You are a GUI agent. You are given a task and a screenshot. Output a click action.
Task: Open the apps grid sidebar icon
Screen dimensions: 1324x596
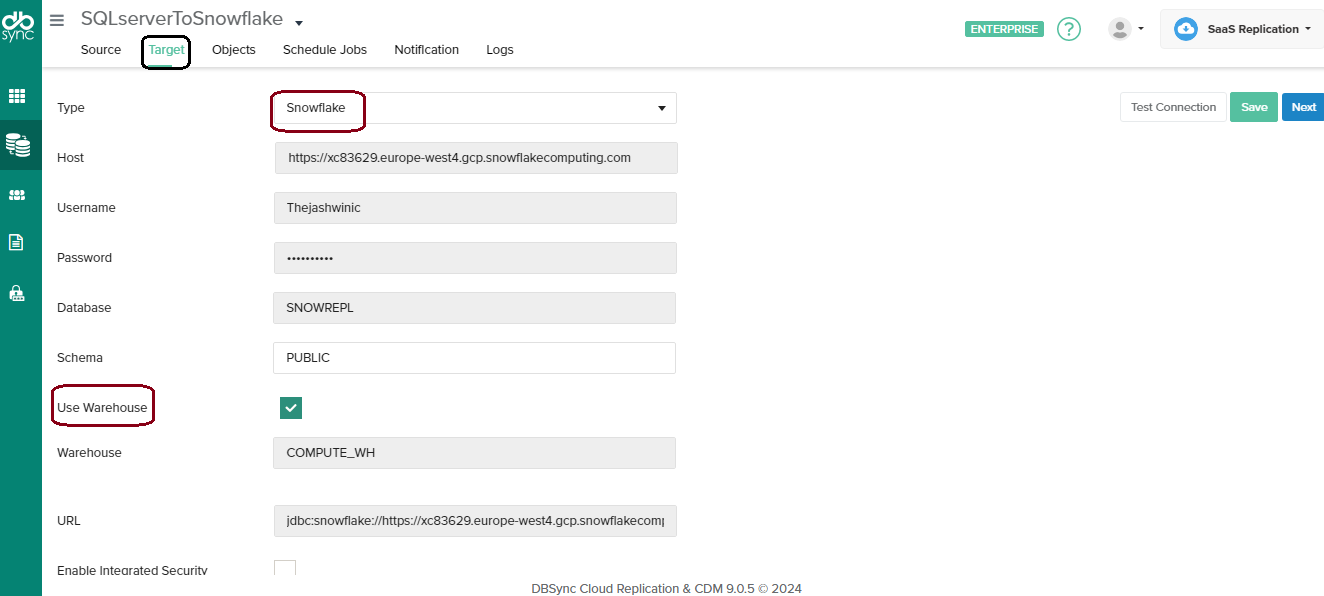[x=17, y=96]
